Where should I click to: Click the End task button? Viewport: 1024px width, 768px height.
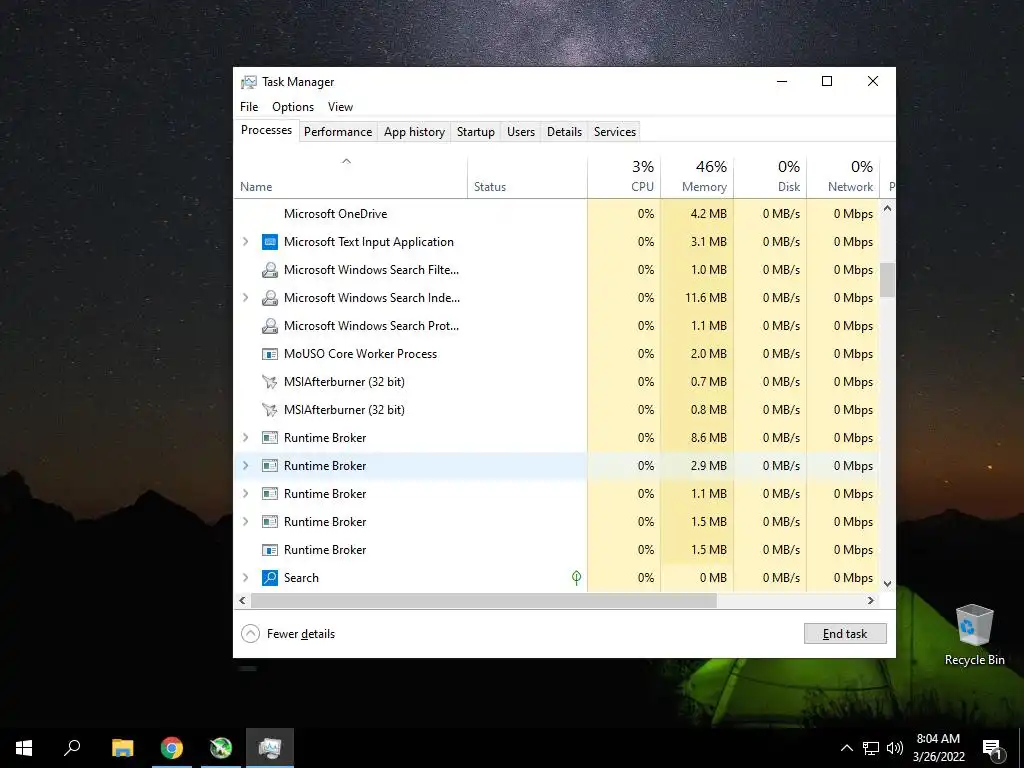pos(845,633)
